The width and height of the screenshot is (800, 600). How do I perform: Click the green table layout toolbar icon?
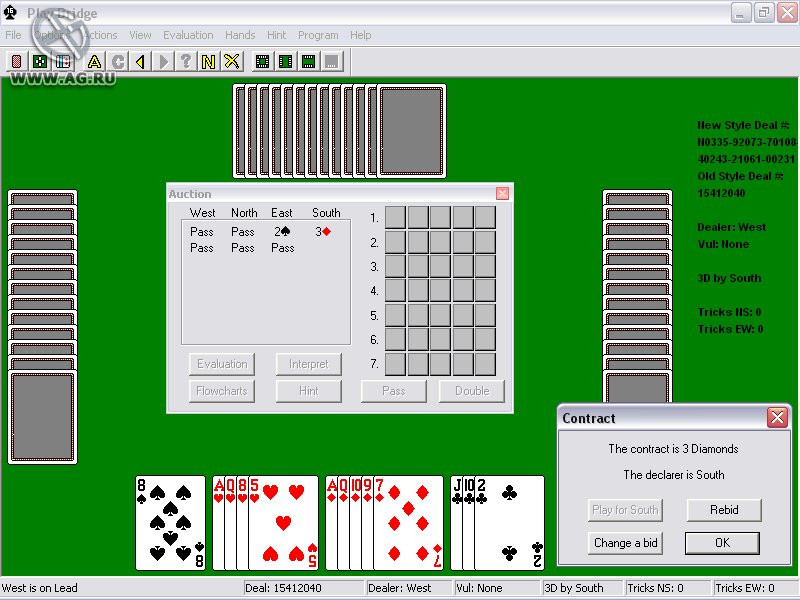(x=40, y=62)
